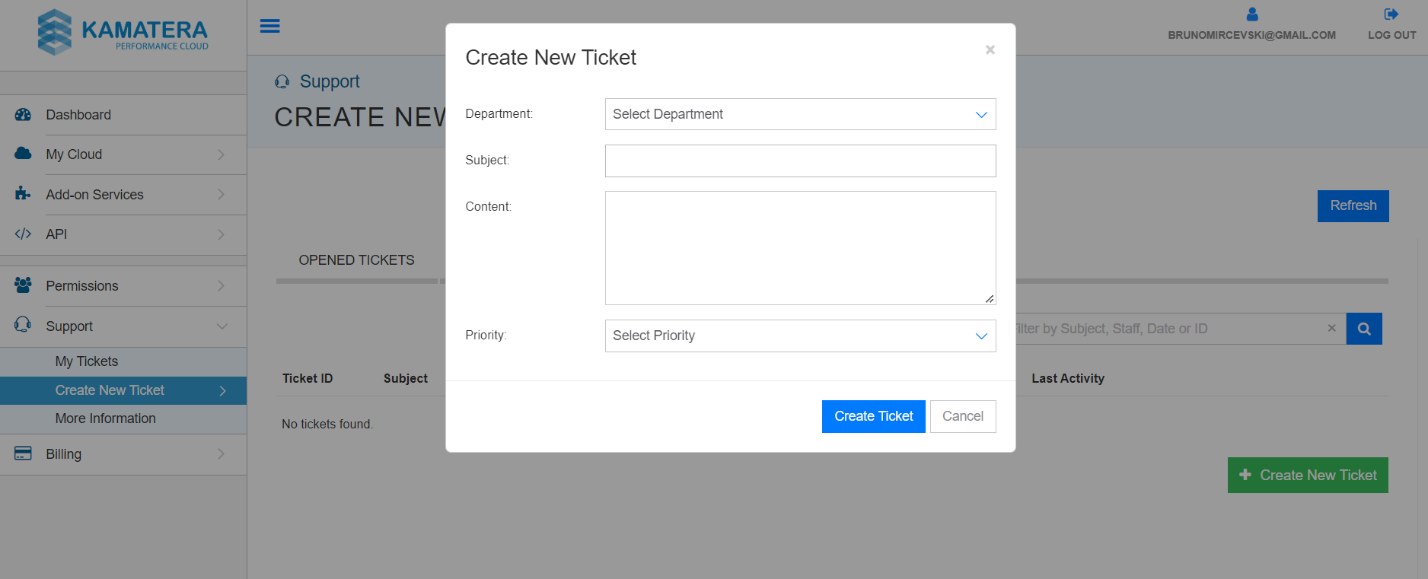This screenshot has height=579, width=1428.
Task: Expand the My Cloud submenu chevron
Action: point(221,154)
